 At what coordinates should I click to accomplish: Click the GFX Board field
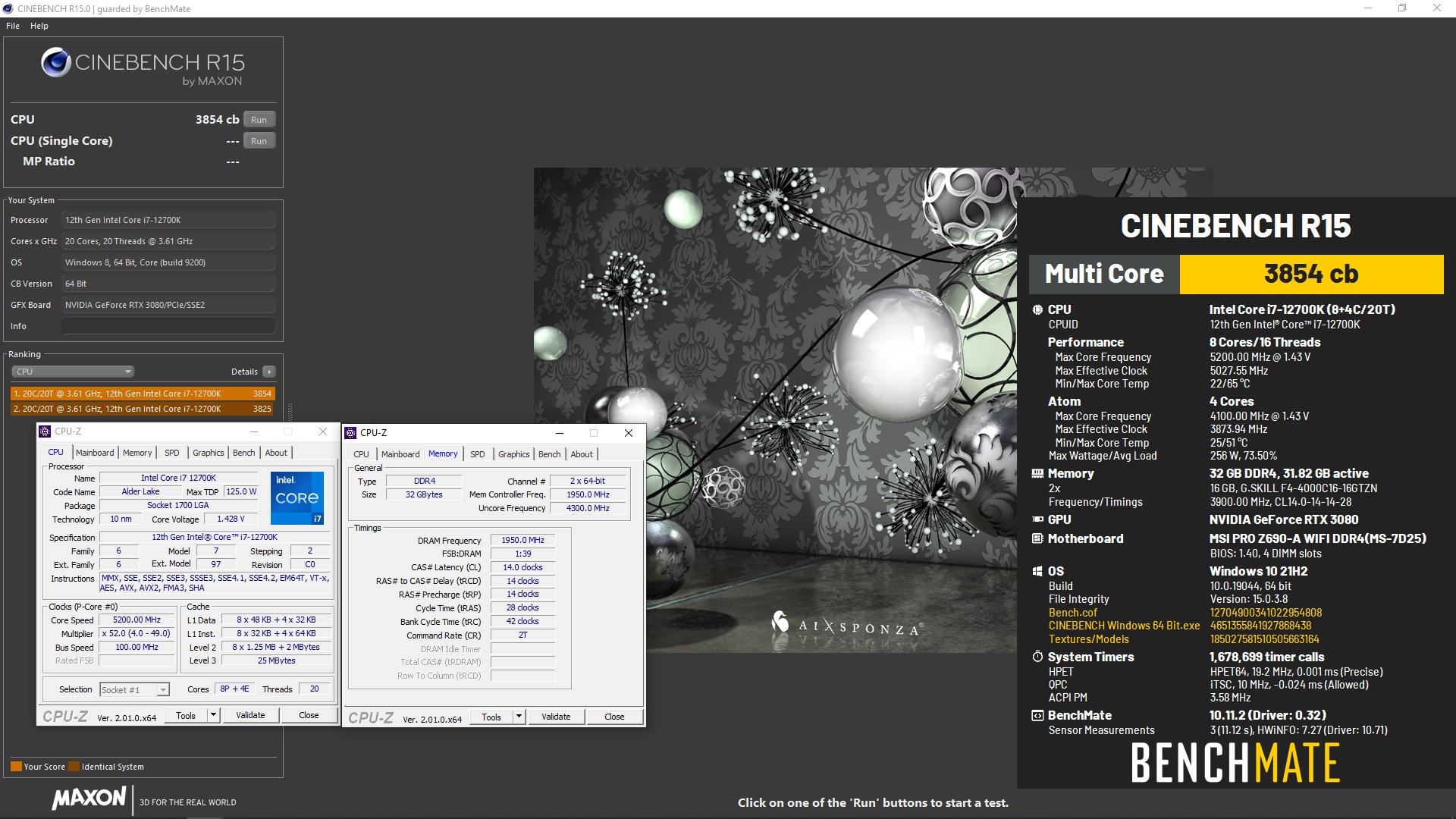click(x=168, y=305)
